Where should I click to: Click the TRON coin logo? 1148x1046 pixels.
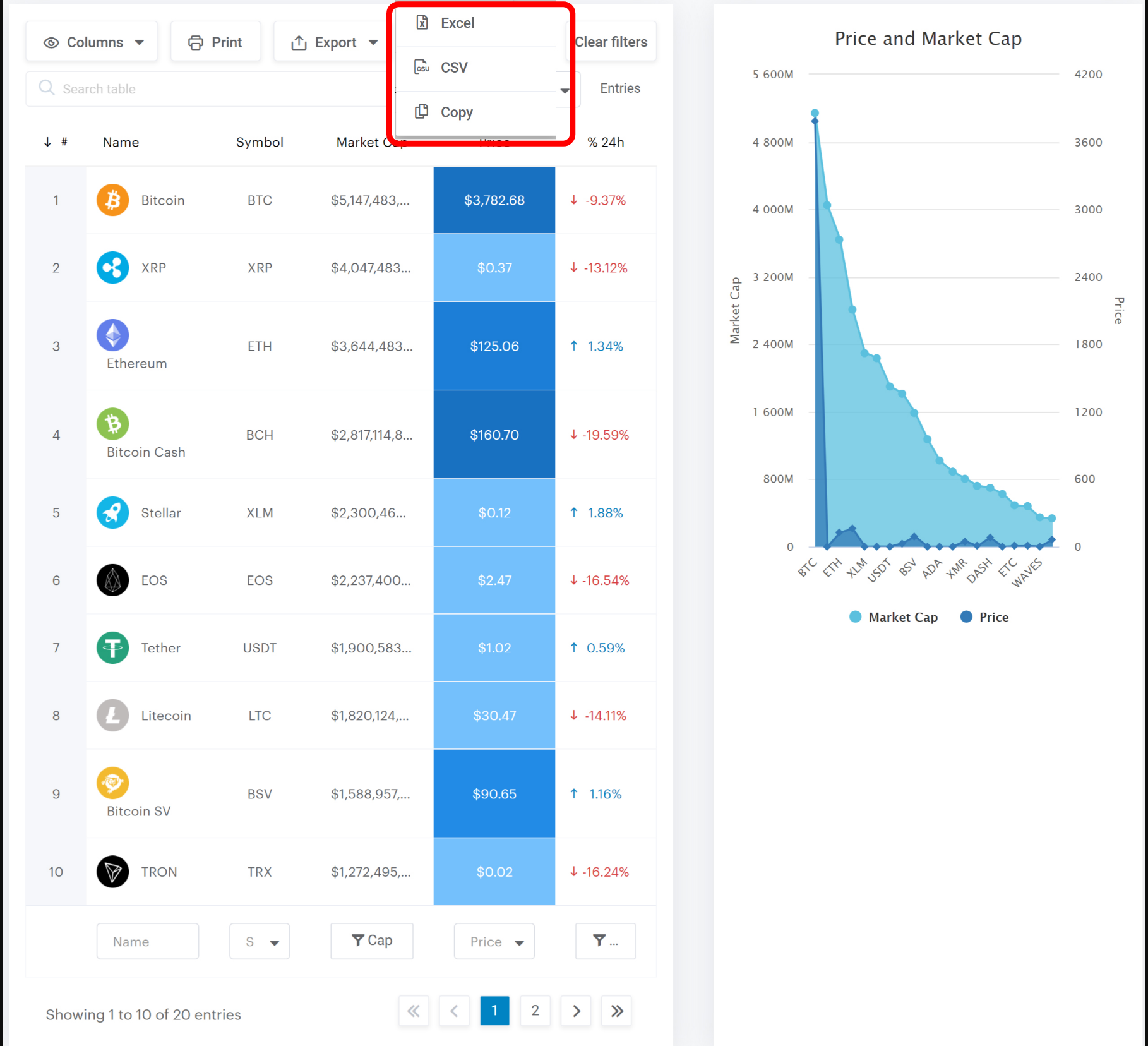[112, 872]
